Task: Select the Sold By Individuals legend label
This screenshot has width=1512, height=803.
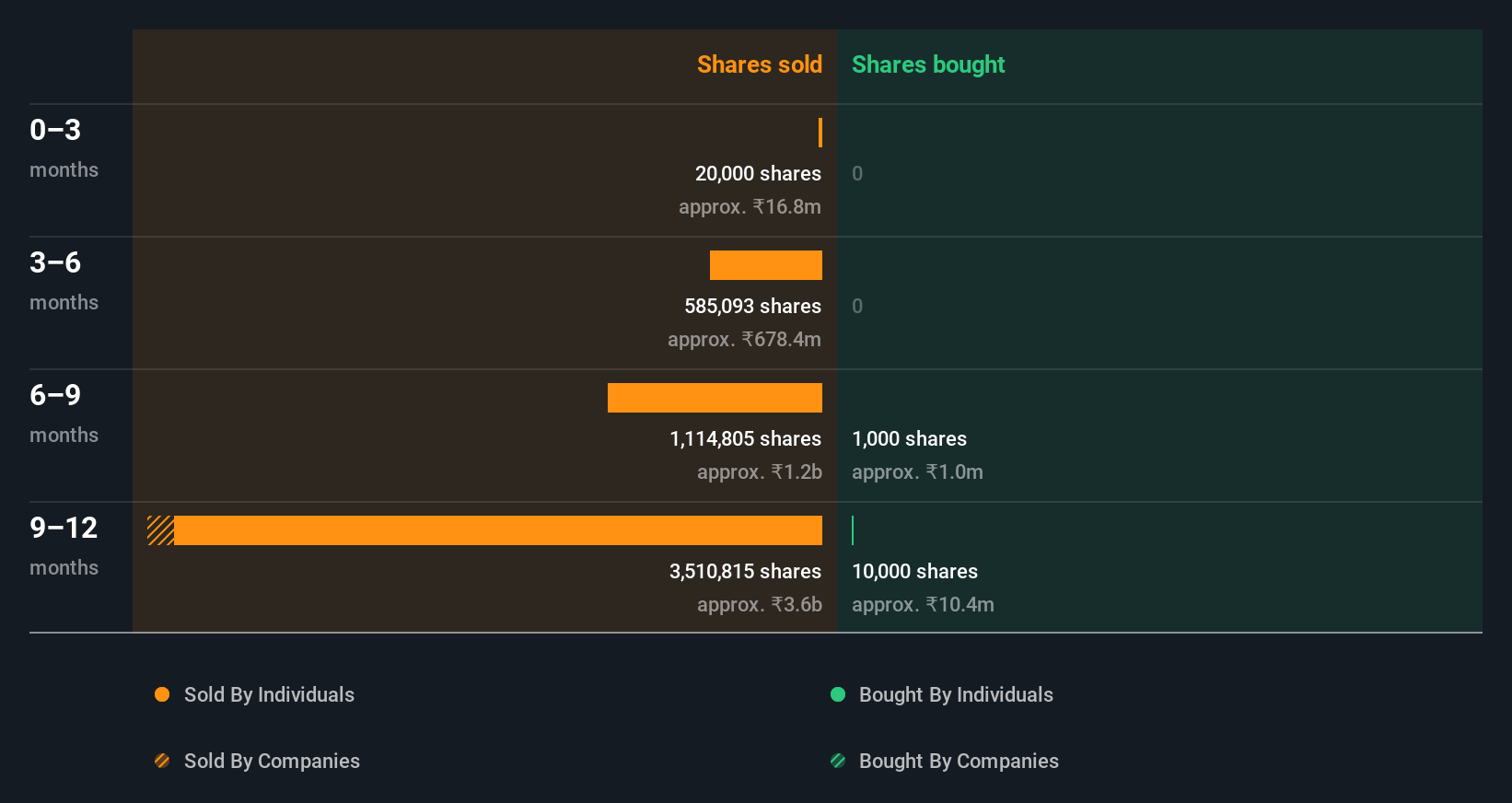Action: (x=269, y=694)
